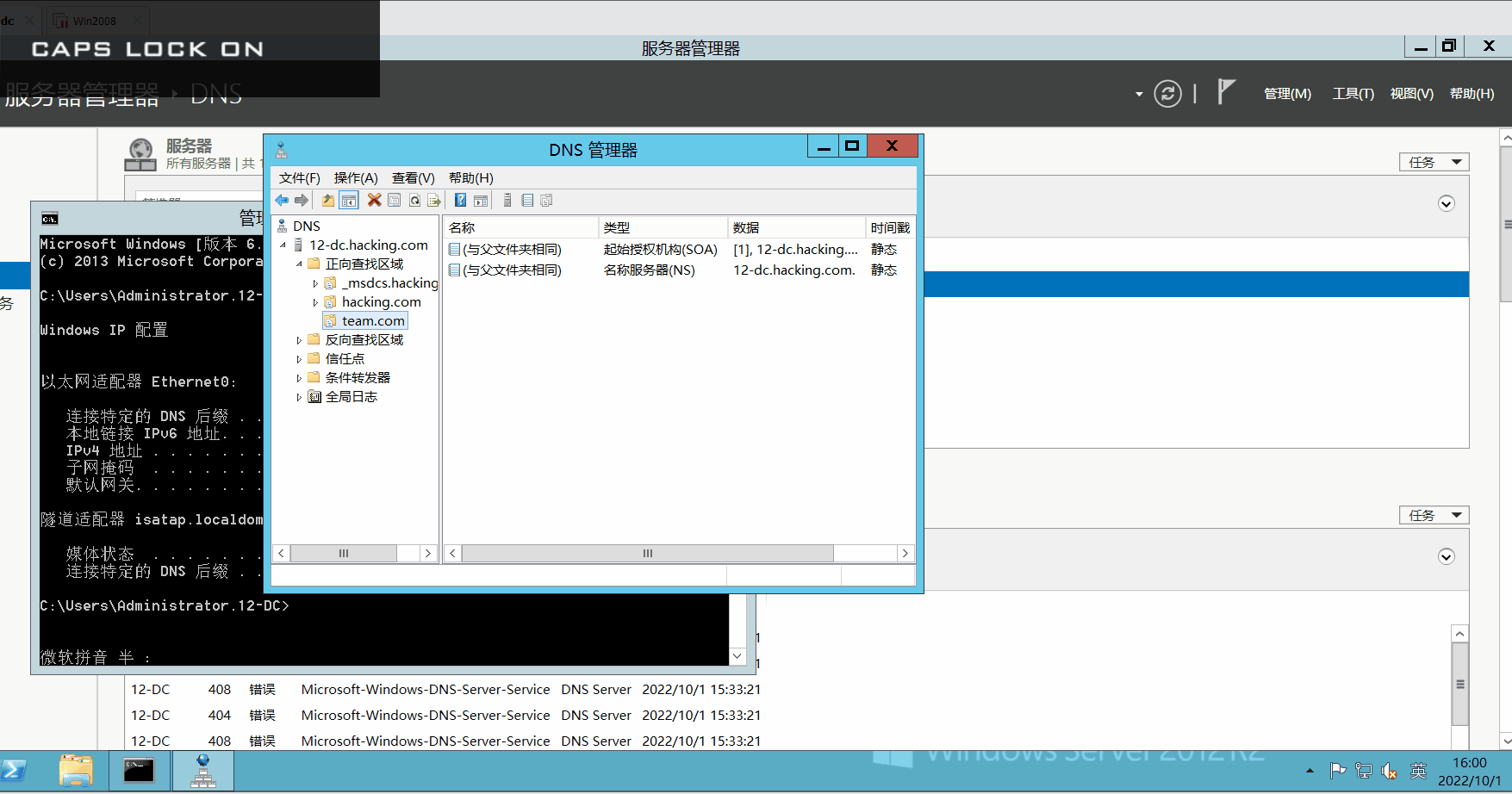The image size is (1512, 794).
Task: Select the 名称服务器(NS) record row
Action: pyautogui.click(x=677, y=270)
